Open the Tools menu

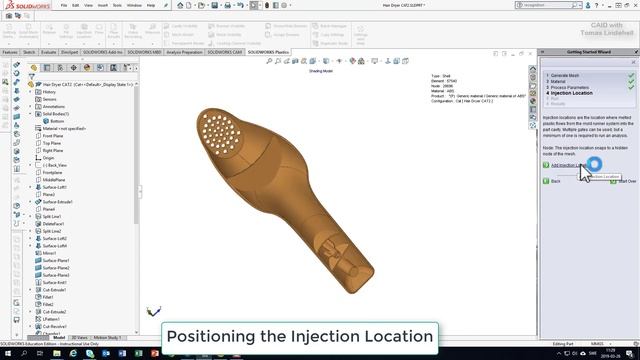pos(117,6)
